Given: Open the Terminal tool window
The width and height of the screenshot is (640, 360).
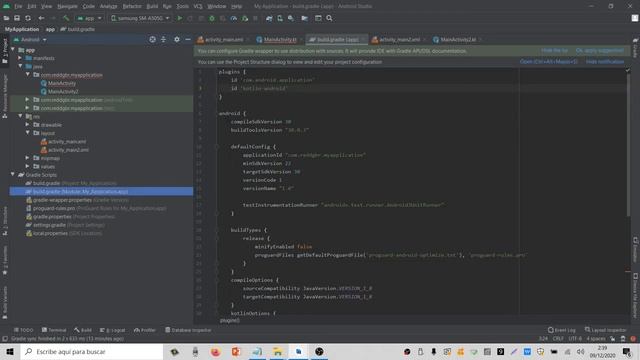Looking at the screenshot, I should pos(54,330).
